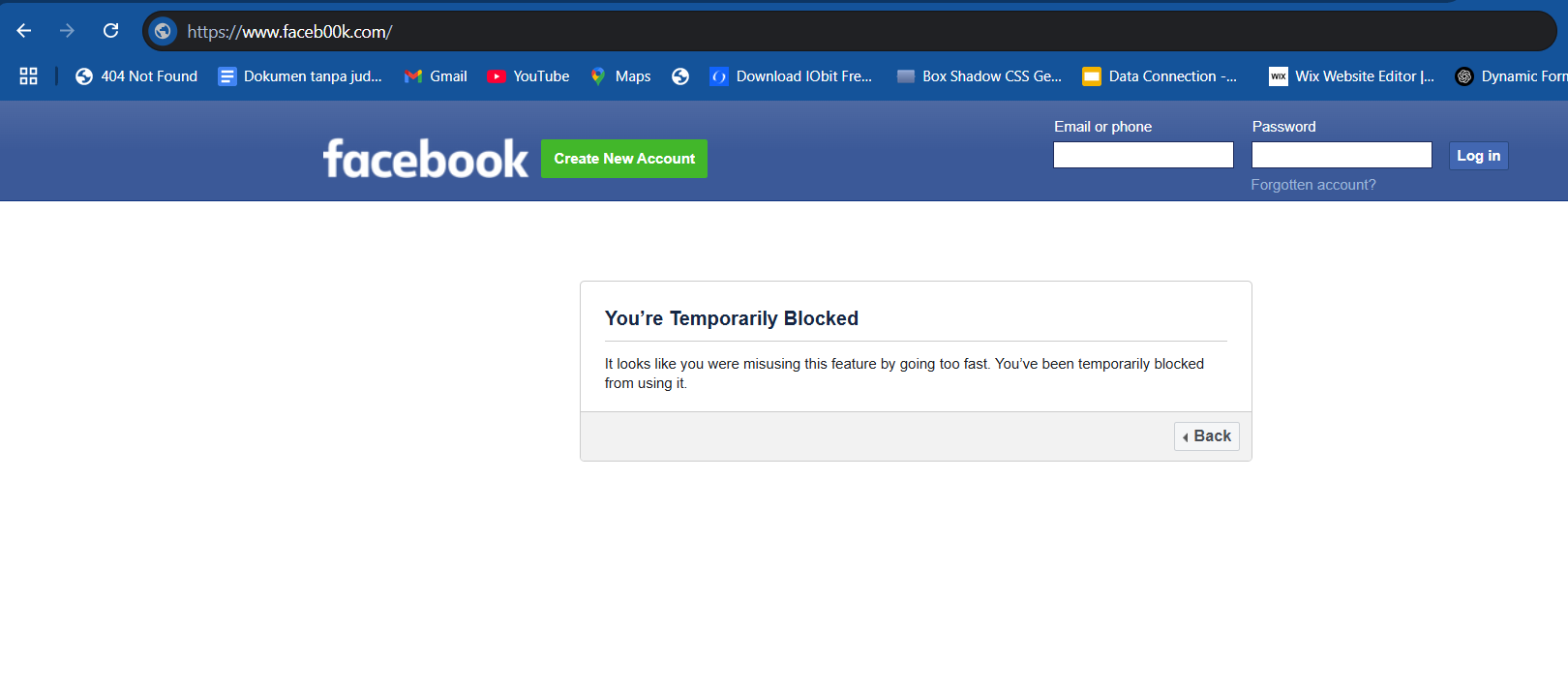Open the Maps bookmark
Image resolution: width=1568 pixels, height=689 pixels.
click(620, 76)
